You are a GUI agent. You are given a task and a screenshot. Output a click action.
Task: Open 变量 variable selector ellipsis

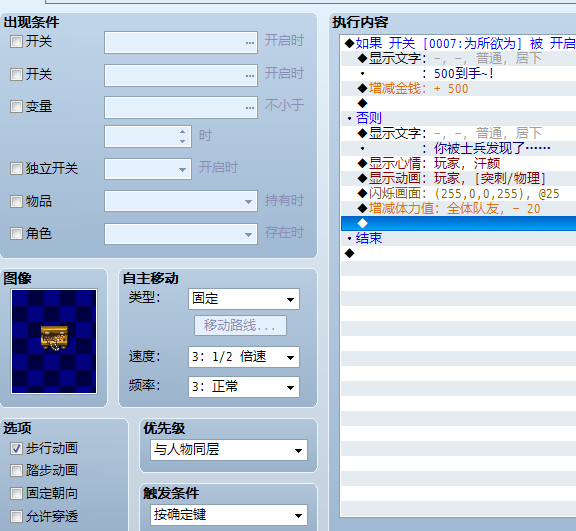point(250,108)
